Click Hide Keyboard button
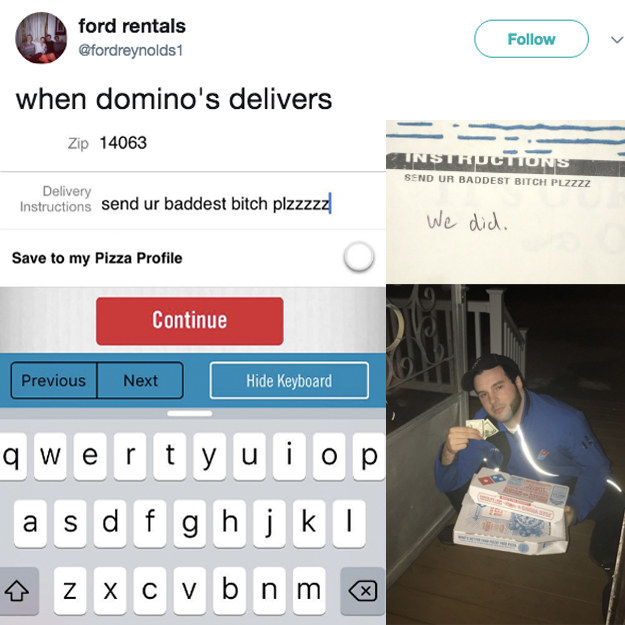The height and width of the screenshot is (625, 625). tap(289, 380)
